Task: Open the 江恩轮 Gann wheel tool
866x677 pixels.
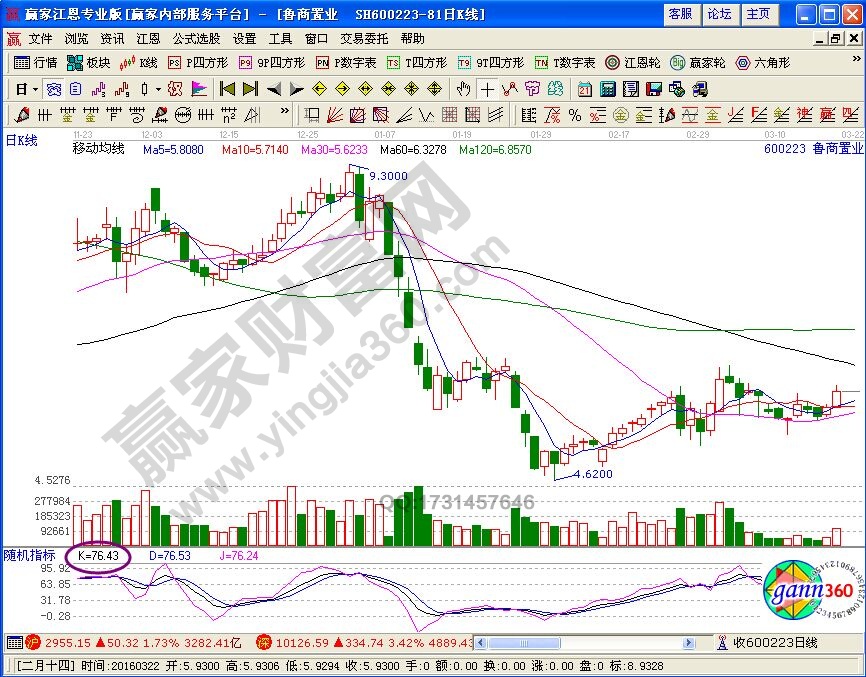Action: [x=634, y=62]
